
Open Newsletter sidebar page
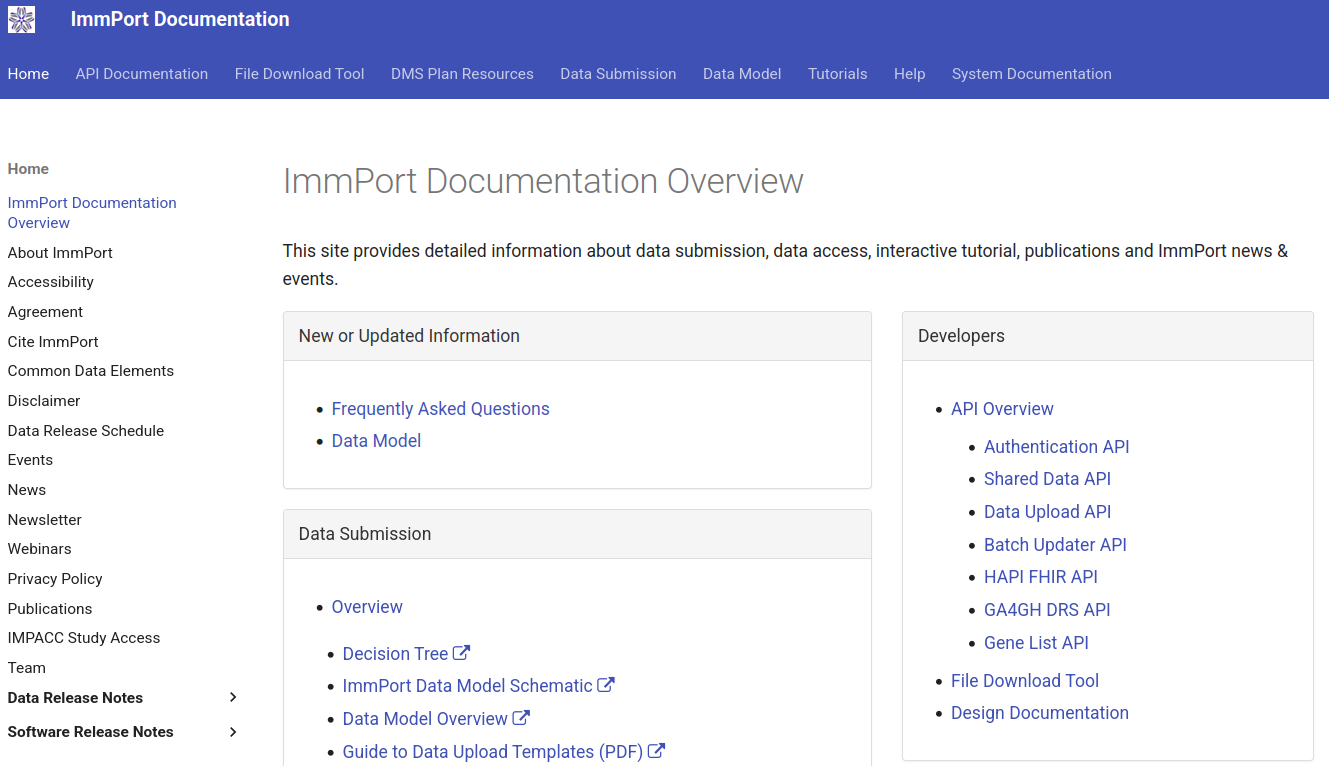point(45,520)
